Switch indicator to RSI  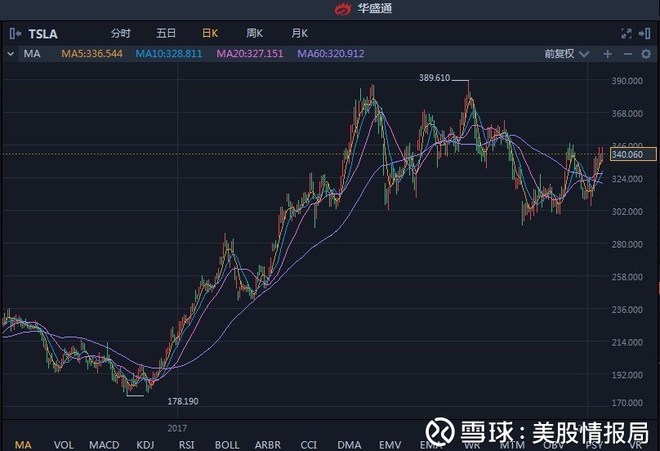(186, 443)
